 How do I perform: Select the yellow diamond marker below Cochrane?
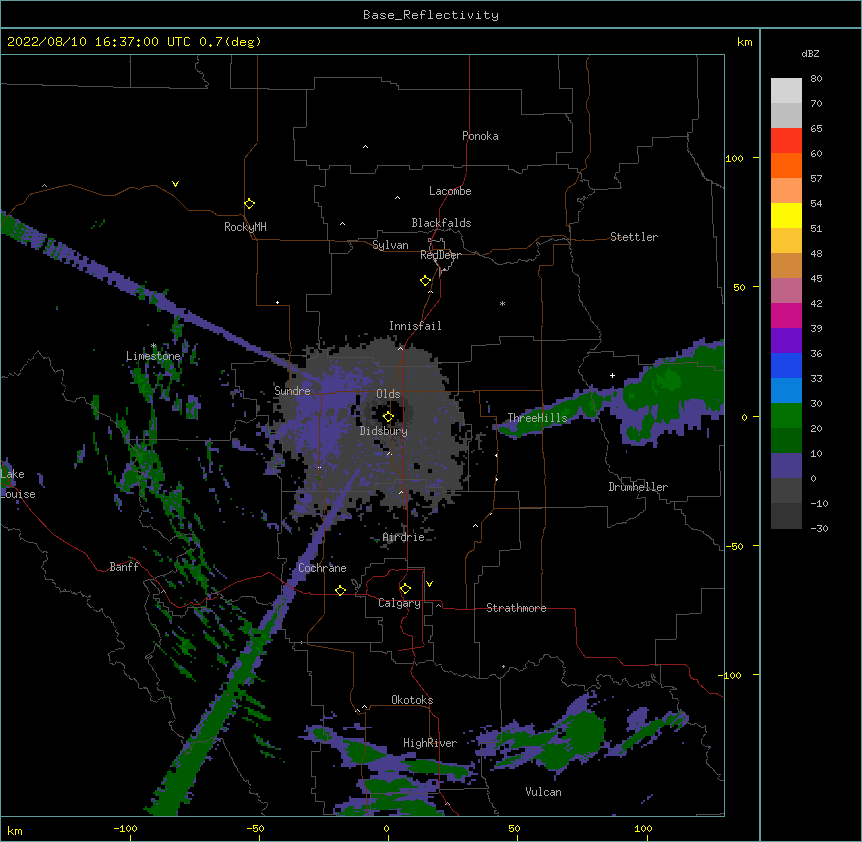340,590
